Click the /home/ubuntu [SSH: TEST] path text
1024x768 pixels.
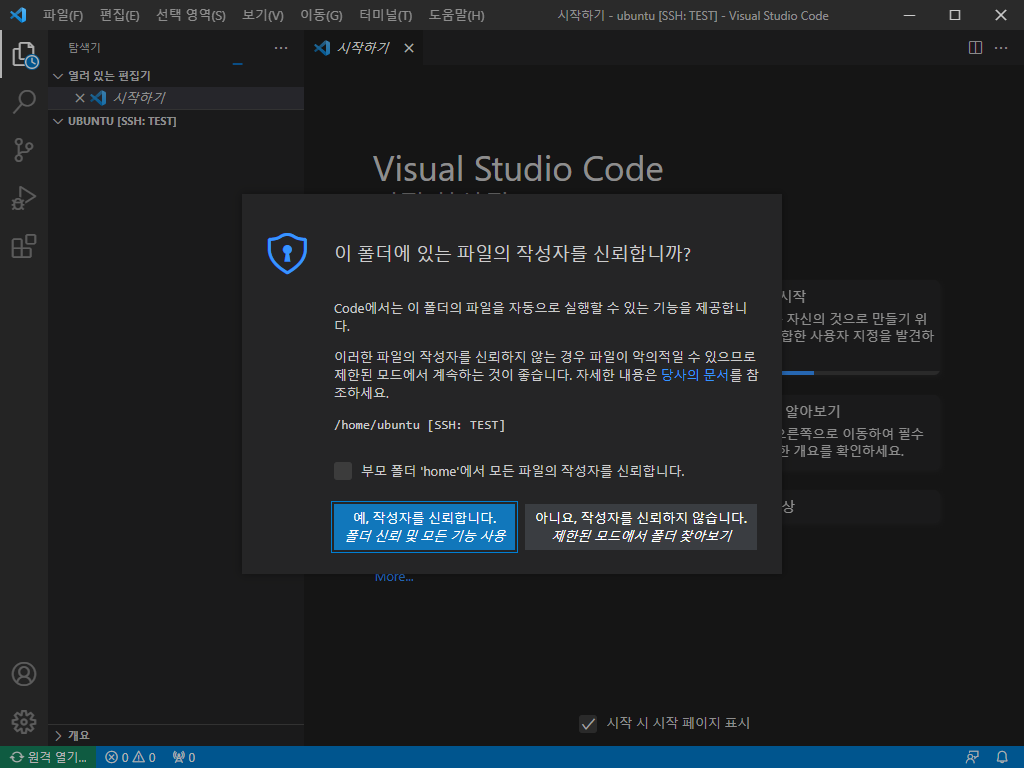(x=420, y=425)
